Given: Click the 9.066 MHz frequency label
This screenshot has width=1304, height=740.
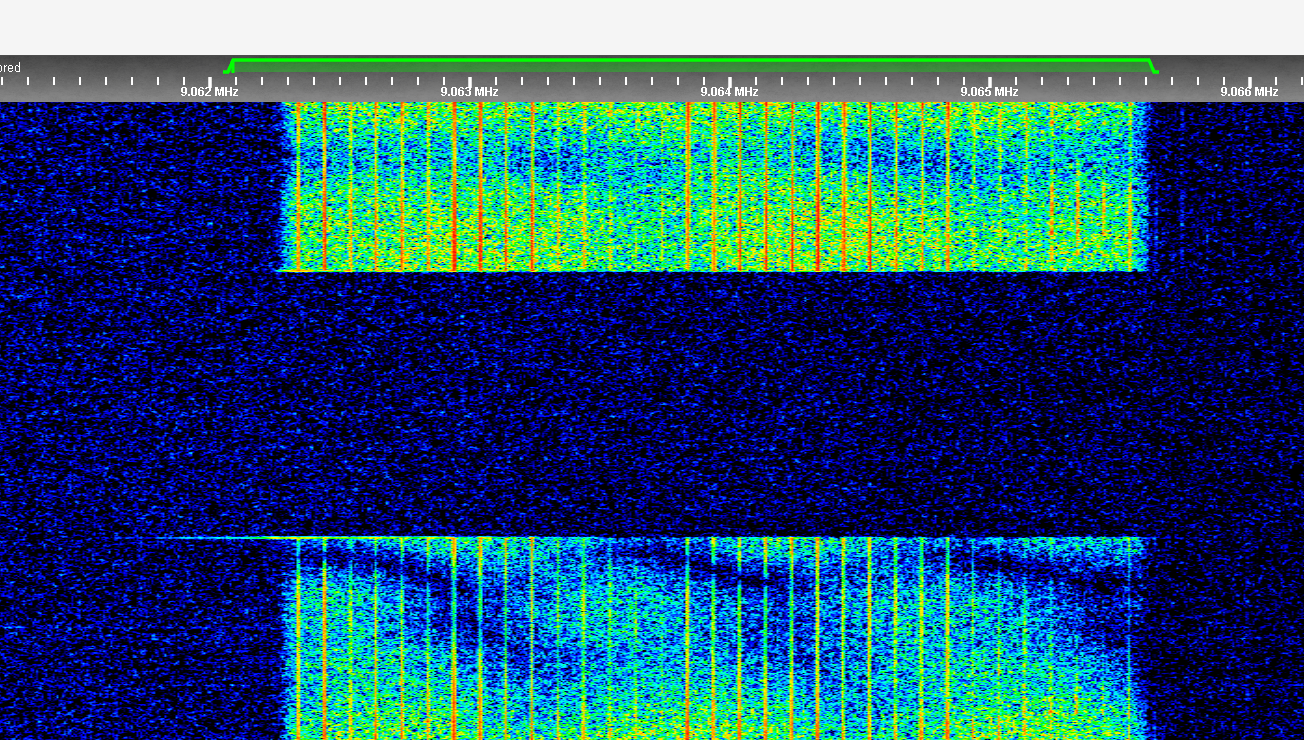Looking at the screenshot, I should pyautogui.click(x=1249, y=92).
